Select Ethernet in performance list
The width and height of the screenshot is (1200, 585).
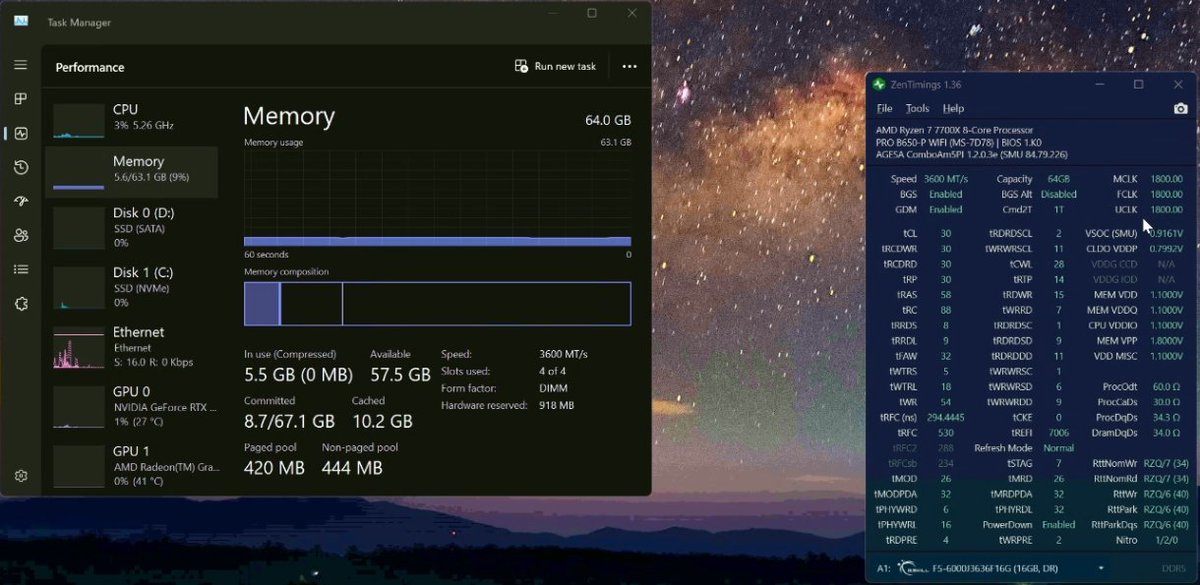click(x=132, y=347)
